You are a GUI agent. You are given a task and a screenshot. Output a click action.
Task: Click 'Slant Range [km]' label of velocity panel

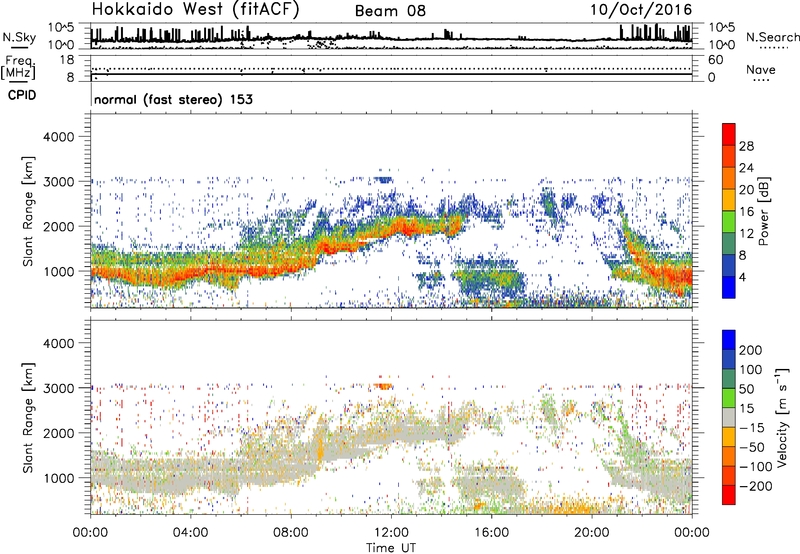point(28,418)
